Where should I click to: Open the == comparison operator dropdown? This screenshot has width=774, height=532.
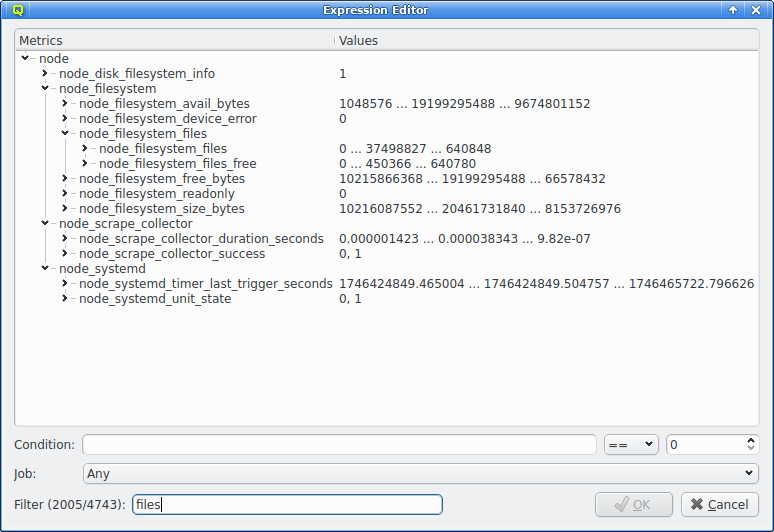[x=631, y=445]
